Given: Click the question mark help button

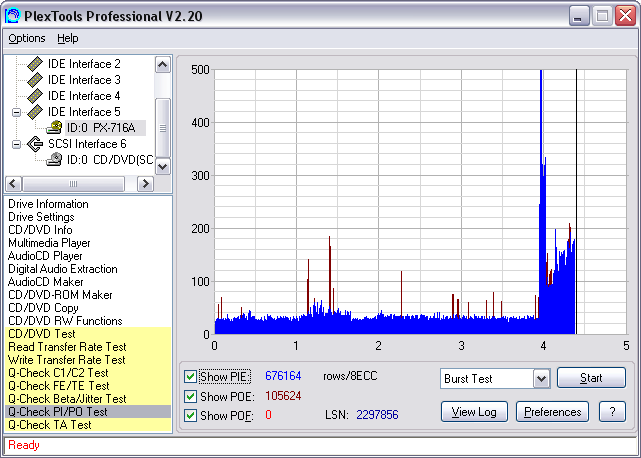Looking at the screenshot, I should [x=612, y=412].
